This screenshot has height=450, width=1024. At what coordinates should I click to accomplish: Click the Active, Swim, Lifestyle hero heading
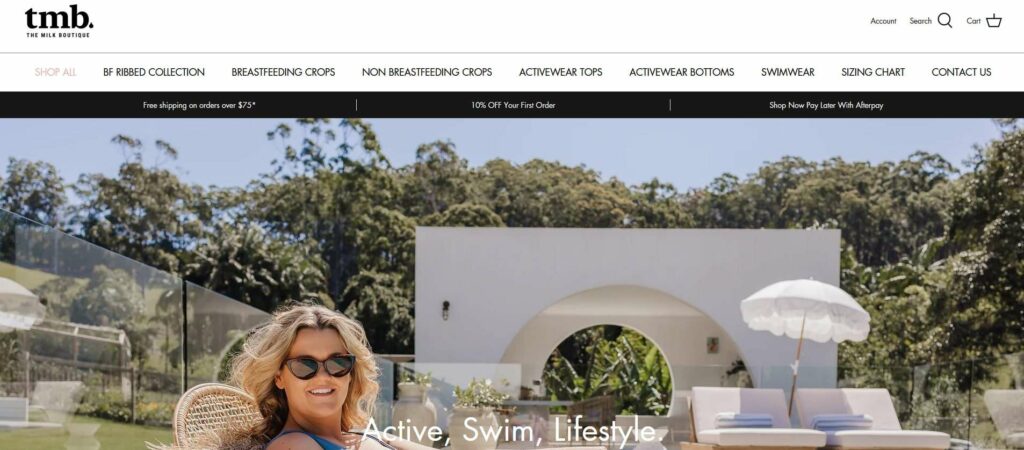point(512,430)
